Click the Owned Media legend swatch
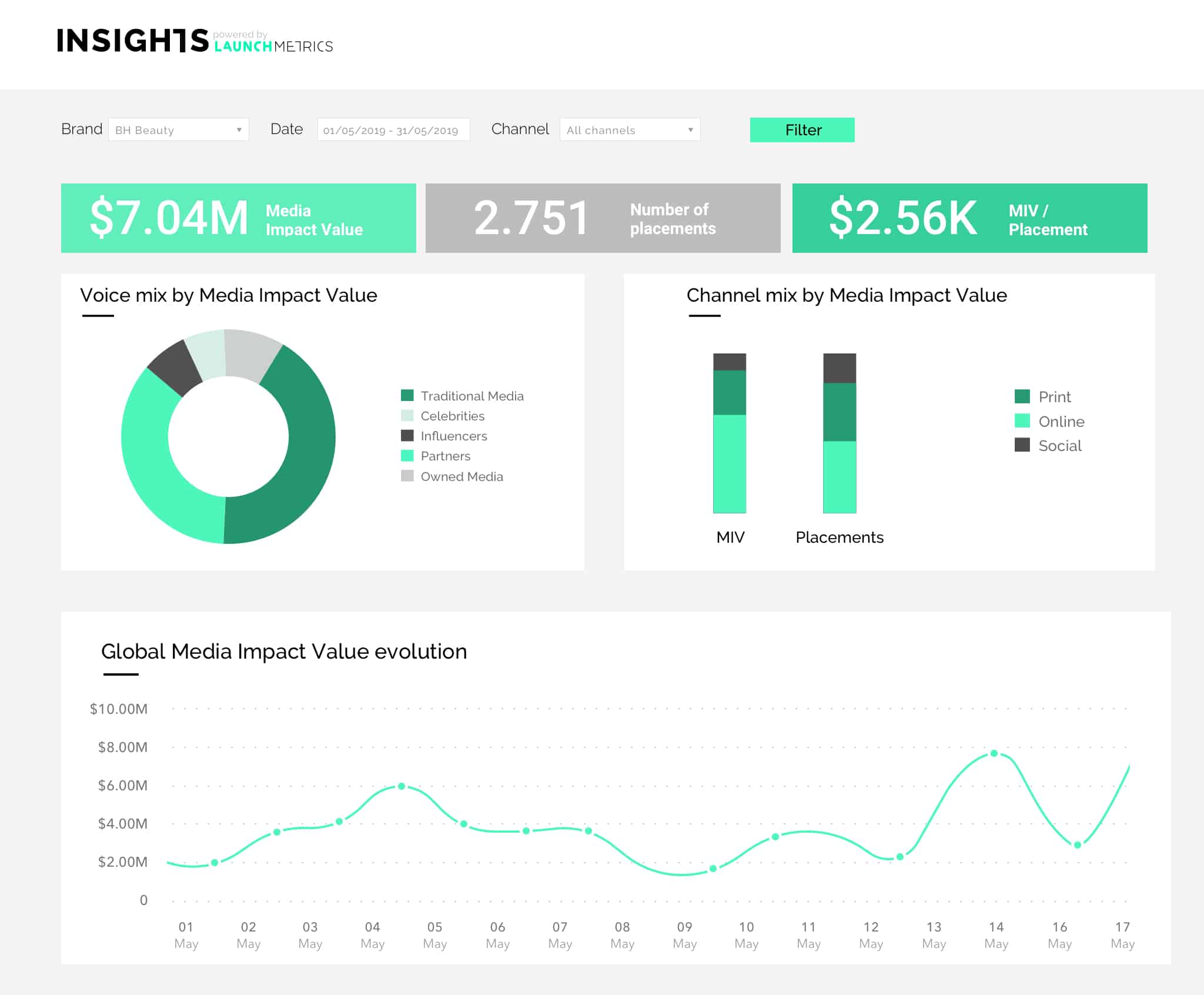This screenshot has width=1204, height=995. [408, 476]
